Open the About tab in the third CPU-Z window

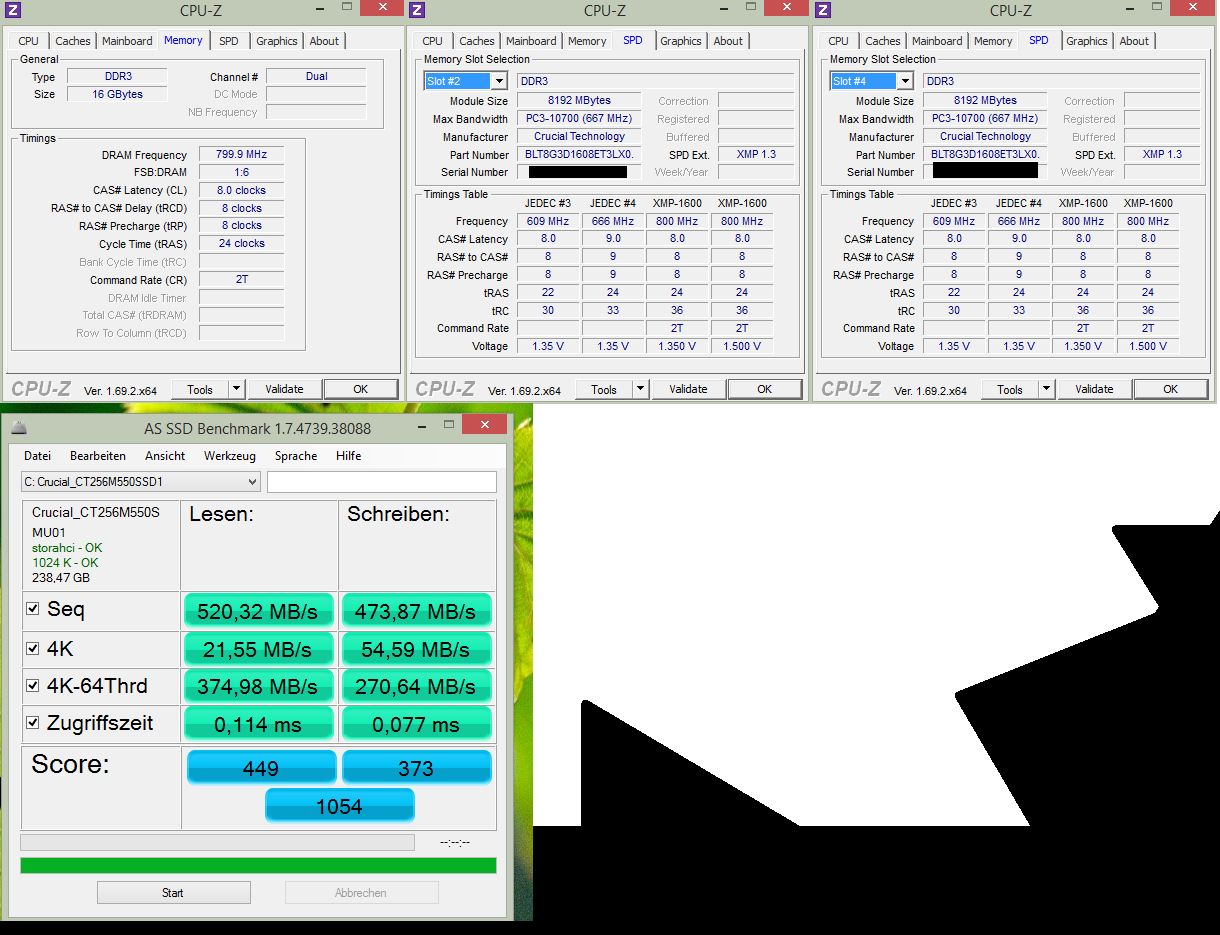1134,41
